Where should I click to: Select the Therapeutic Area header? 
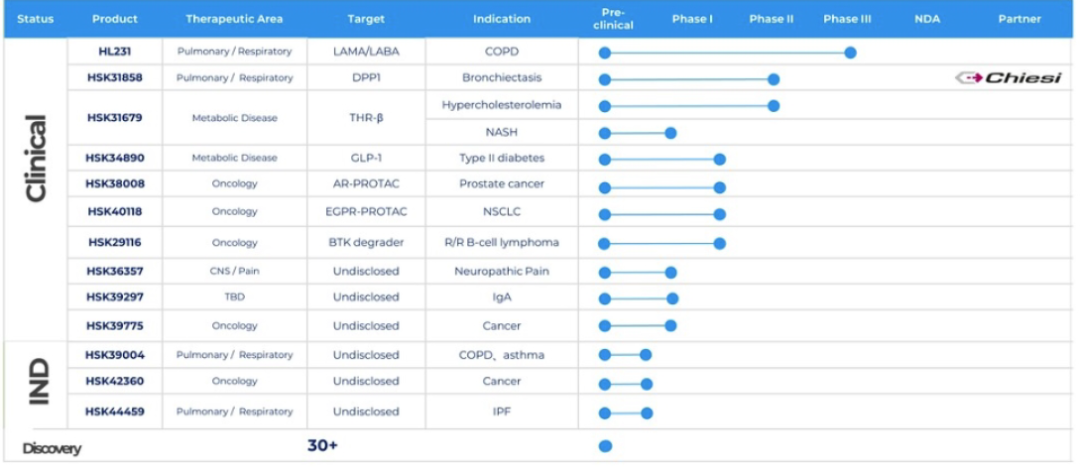pyautogui.click(x=234, y=19)
